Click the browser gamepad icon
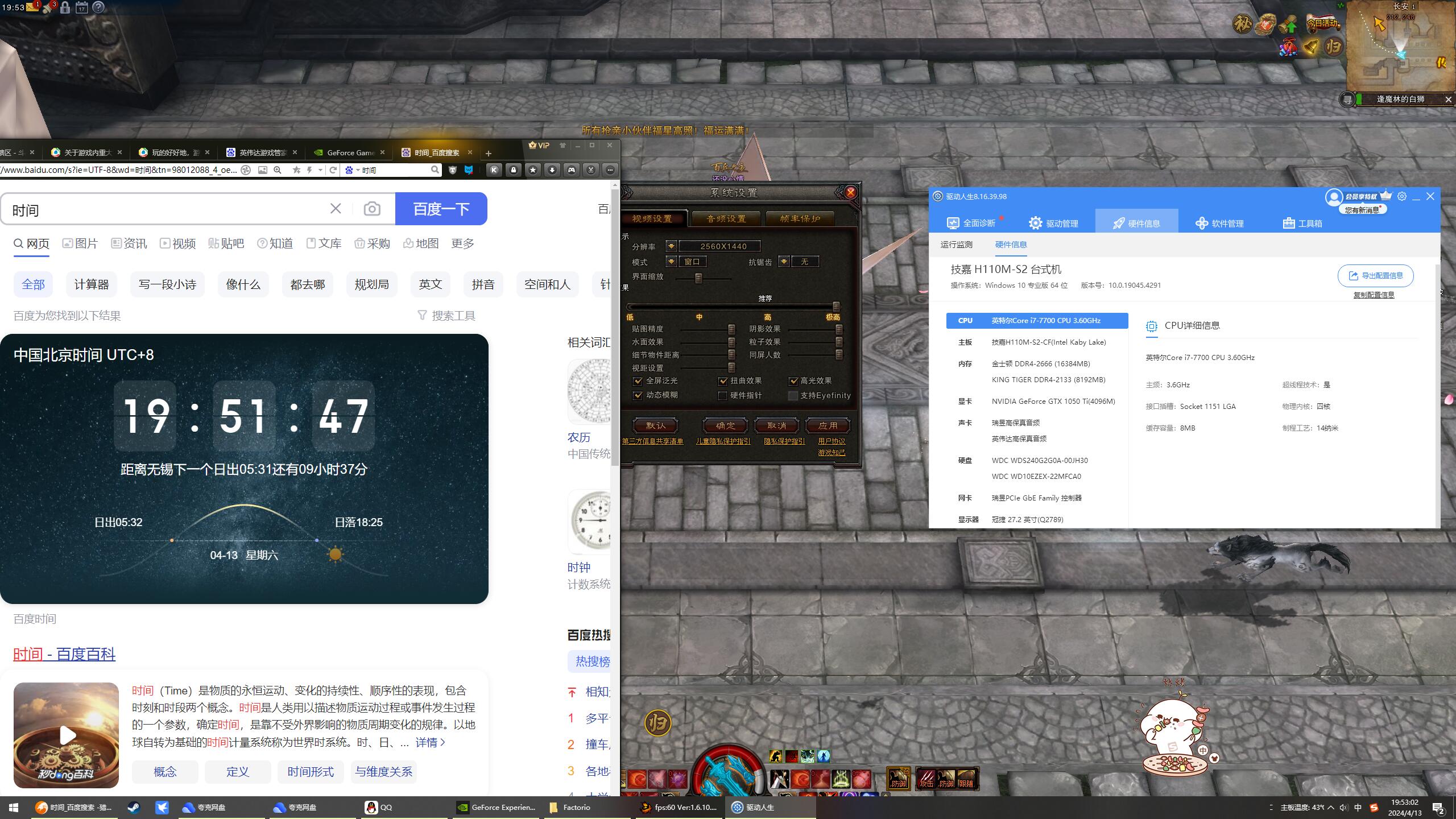The height and width of the screenshot is (819, 1456). pyautogui.click(x=572, y=169)
